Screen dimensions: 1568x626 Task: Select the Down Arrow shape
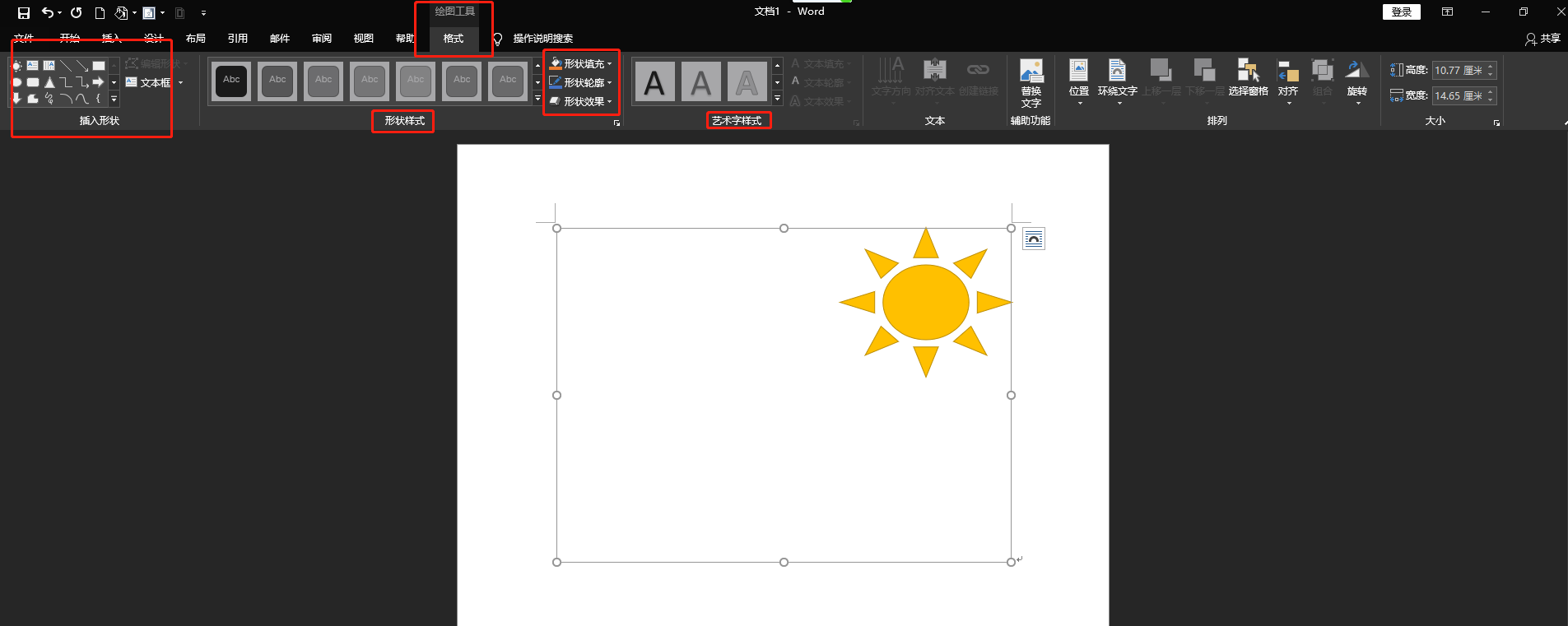[16, 99]
